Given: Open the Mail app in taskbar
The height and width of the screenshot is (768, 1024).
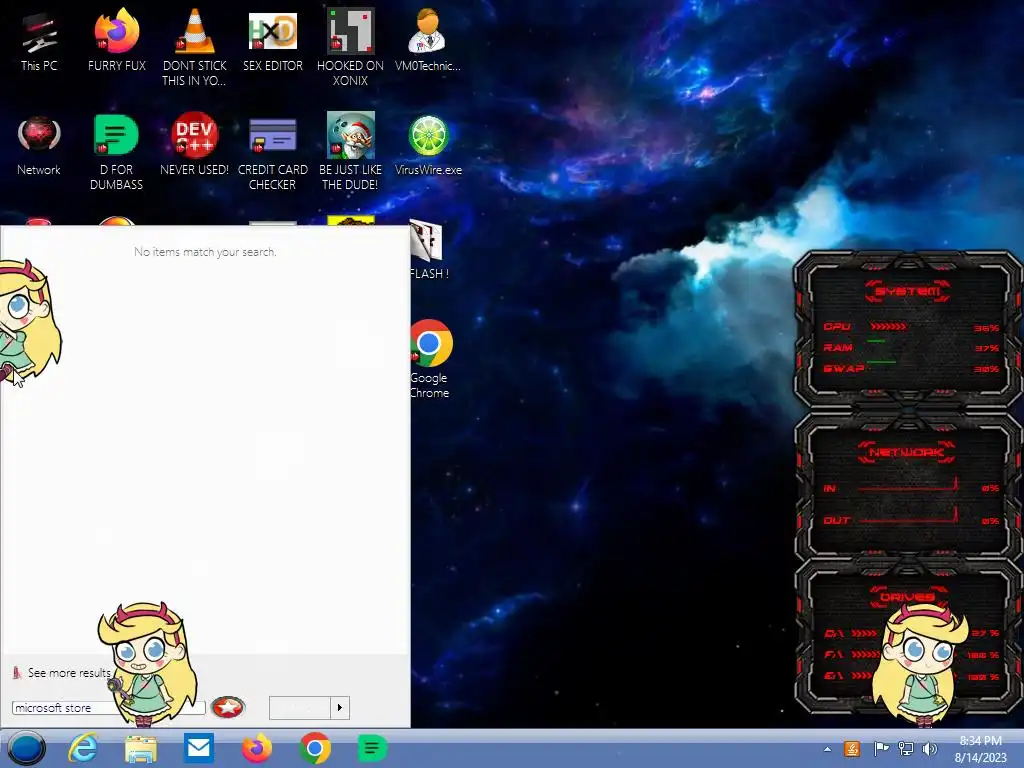Looking at the screenshot, I should pyautogui.click(x=199, y=747).
